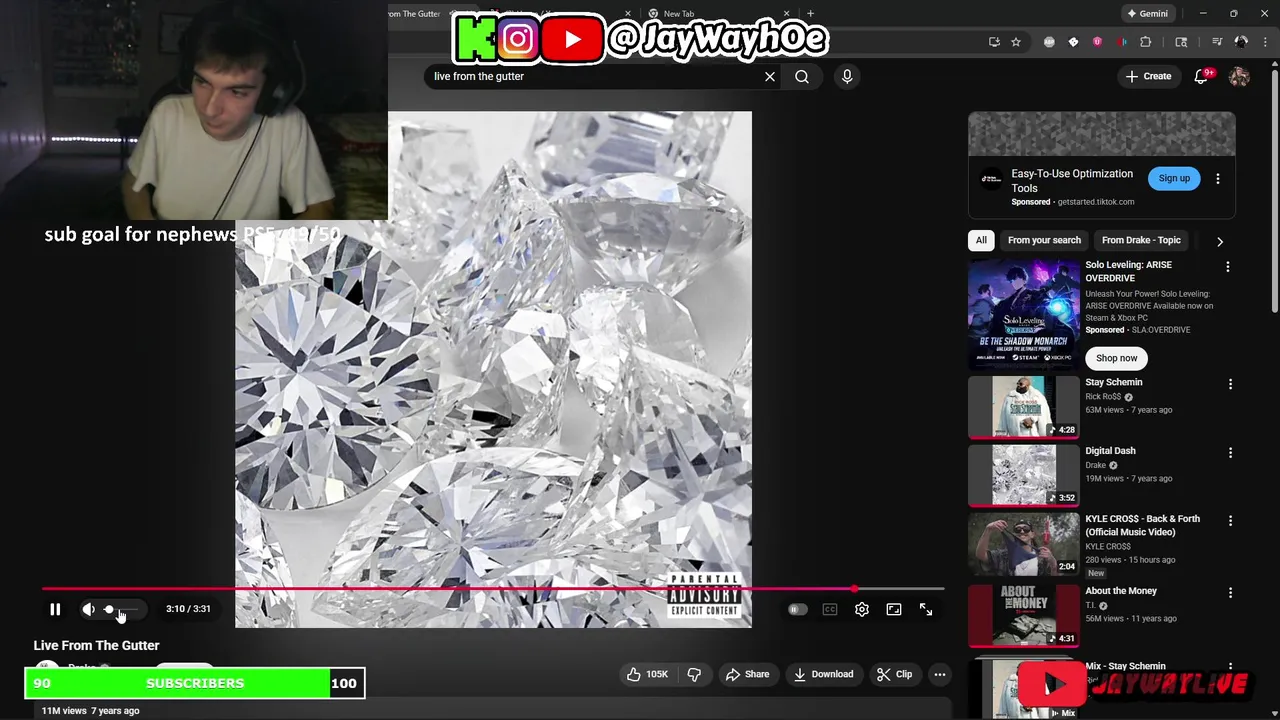Open Stay Schemin options menu
1280x720 pixels.
coord(1230,384)
